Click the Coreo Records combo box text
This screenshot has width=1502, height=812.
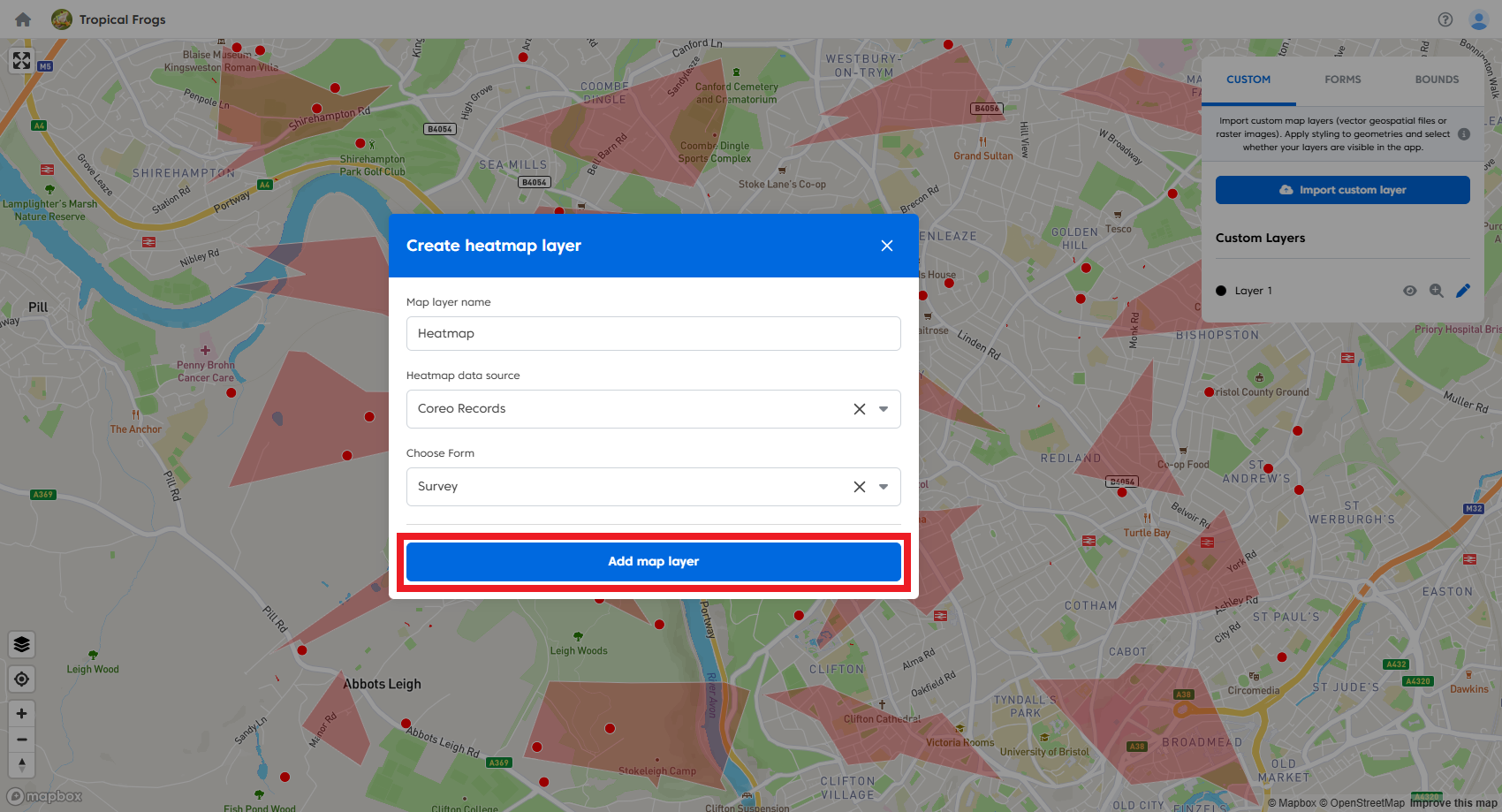tap(462, 409)
